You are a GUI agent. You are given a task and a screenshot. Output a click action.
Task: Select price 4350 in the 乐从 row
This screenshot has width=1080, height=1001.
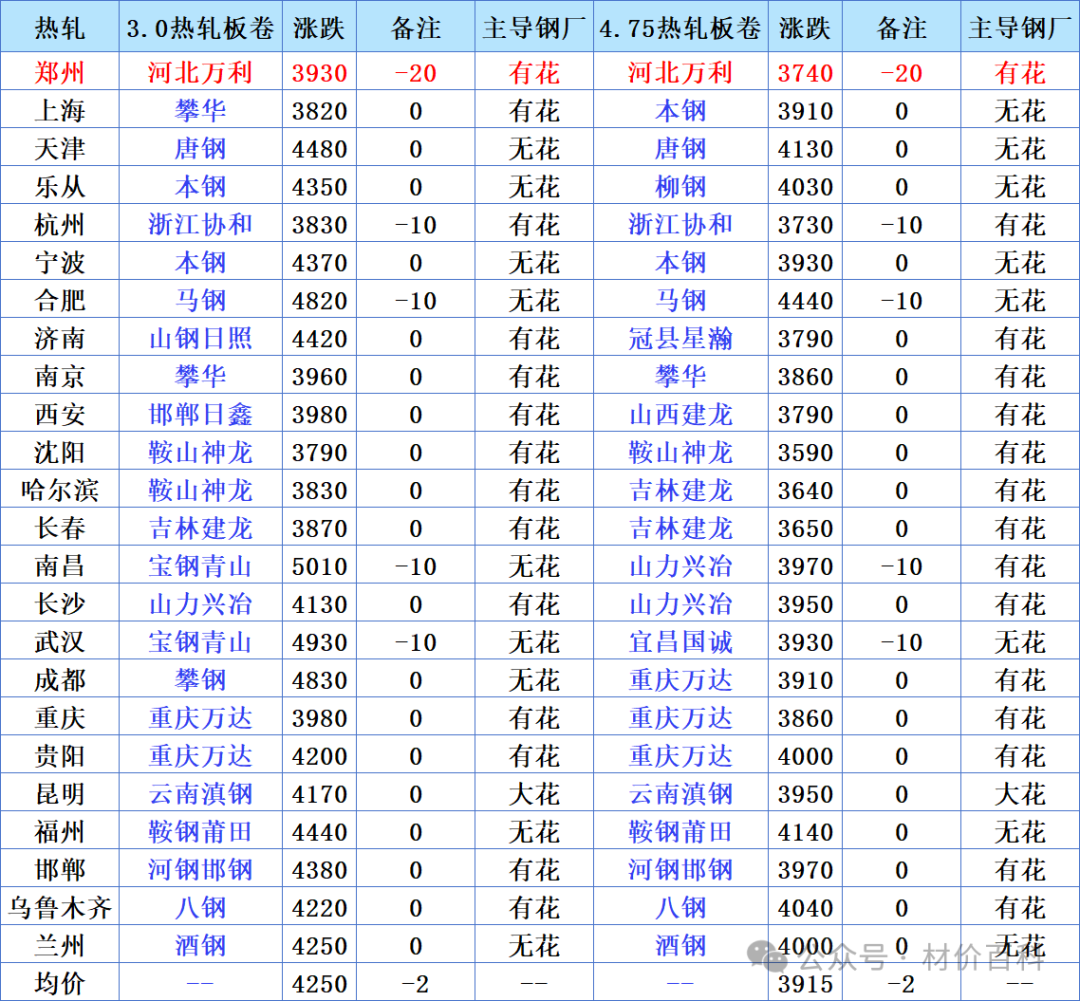pos(319,186)
